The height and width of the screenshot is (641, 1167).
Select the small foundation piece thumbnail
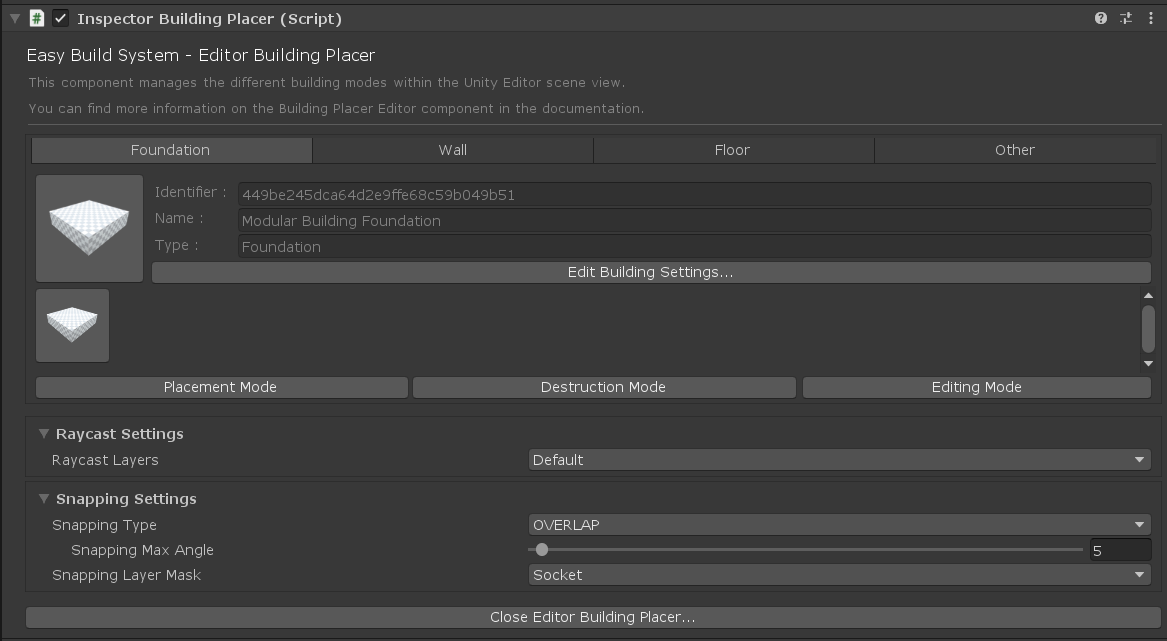(x=72, y=325)
